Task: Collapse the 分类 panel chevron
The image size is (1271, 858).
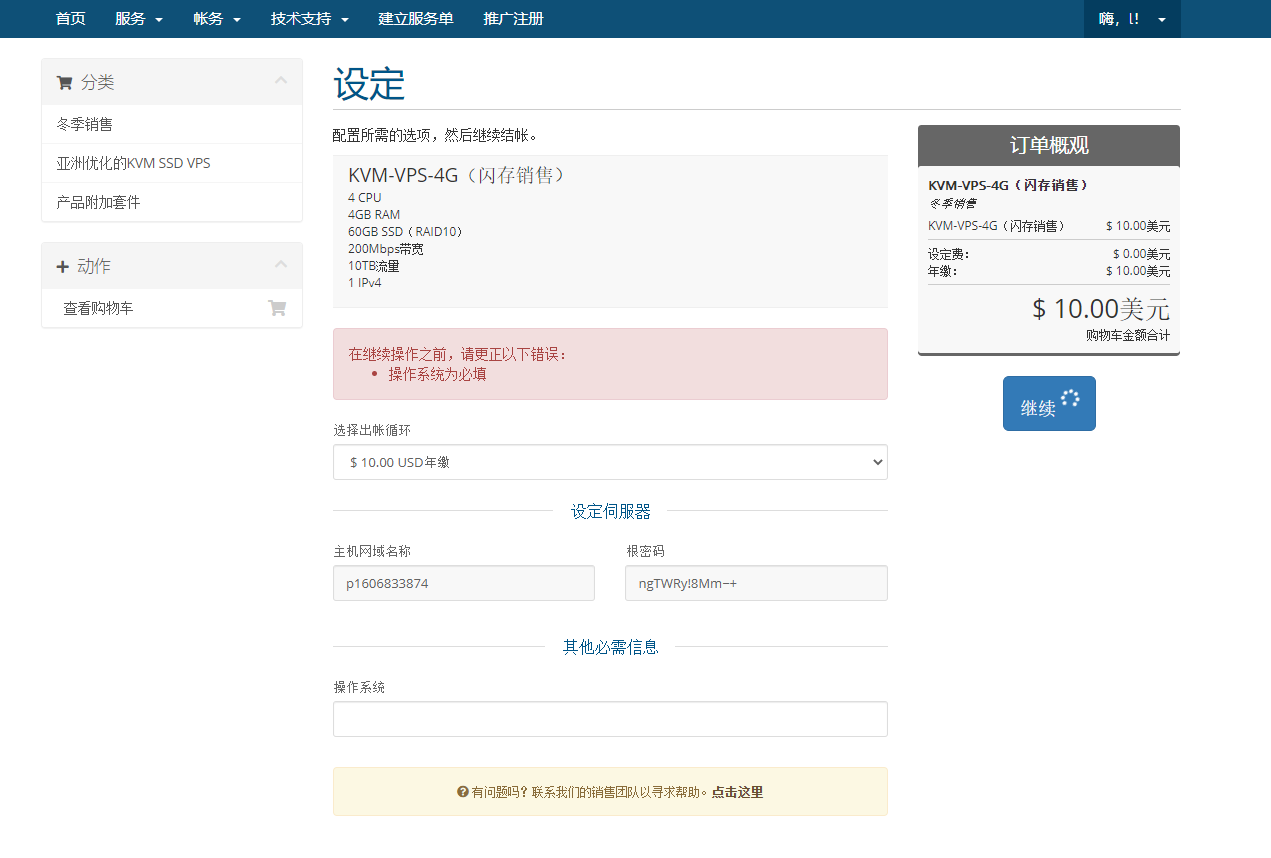Action: pos(281,81)
